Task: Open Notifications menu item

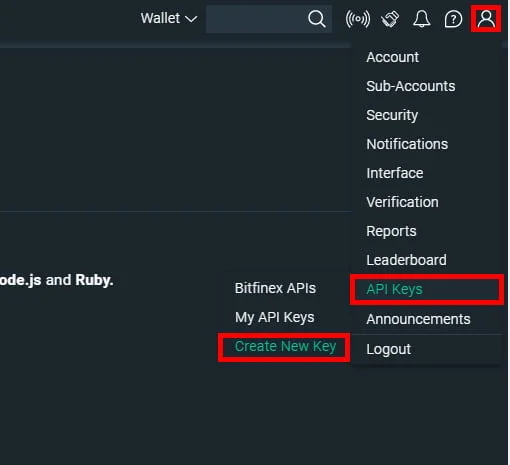Action: pos(407,144)
